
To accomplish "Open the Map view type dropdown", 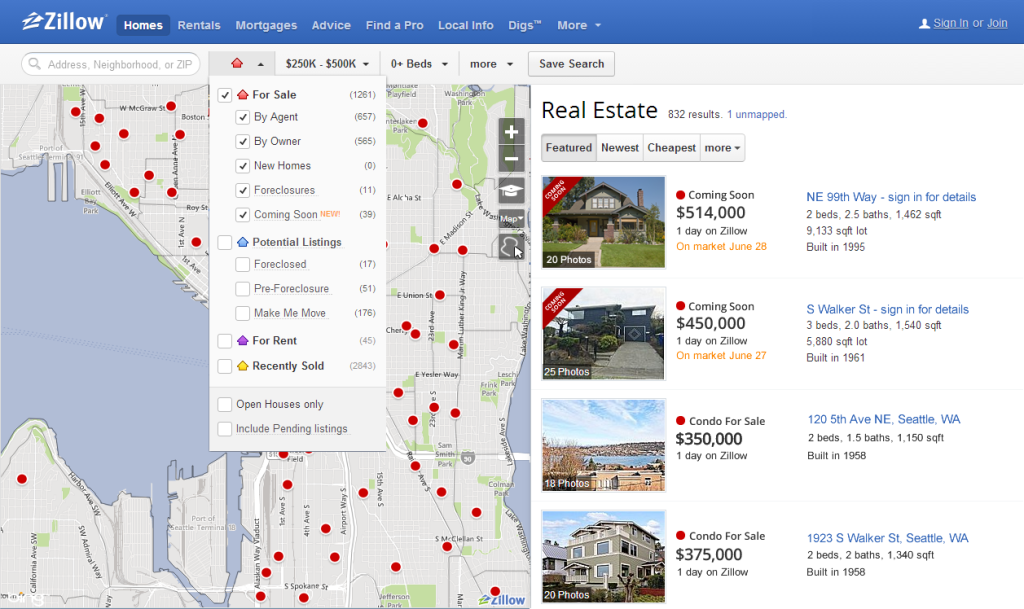I will [x=511, y=219].
